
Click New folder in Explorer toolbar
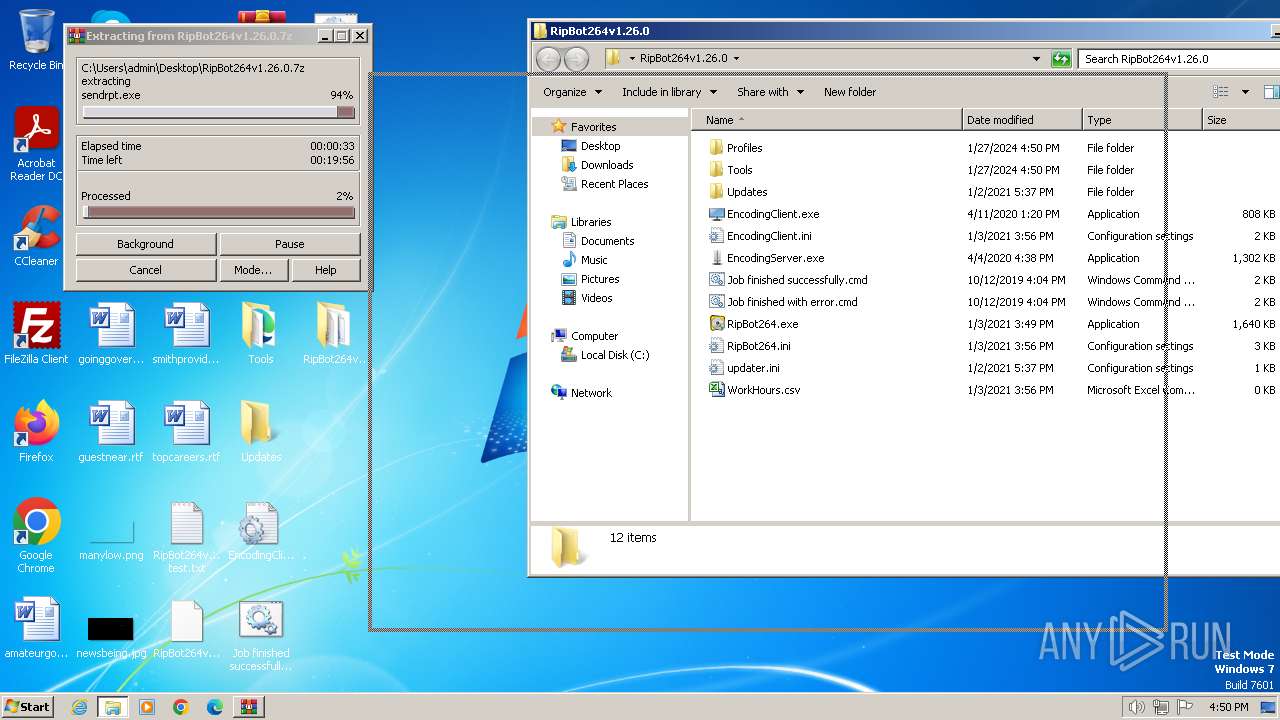(850, 92)
